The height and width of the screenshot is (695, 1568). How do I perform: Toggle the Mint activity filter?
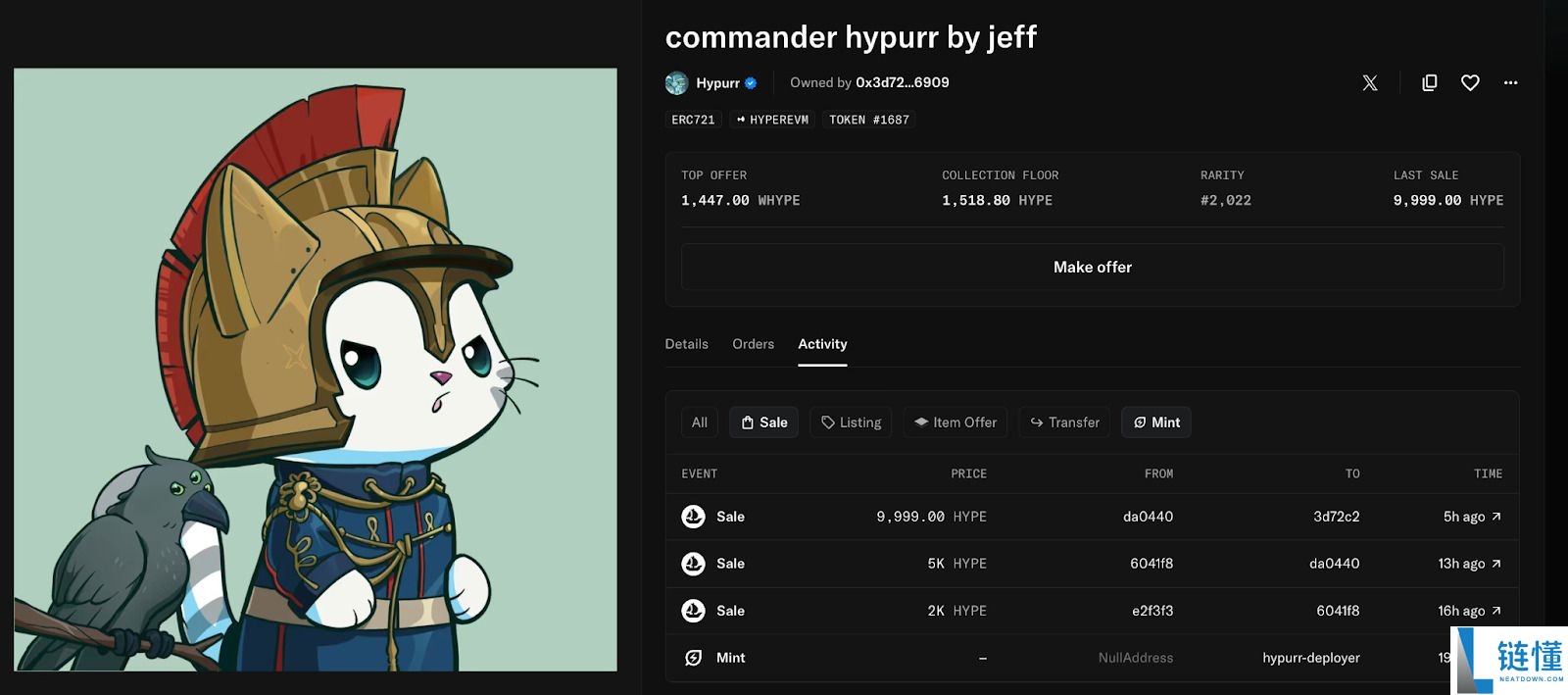(1156, 422)
